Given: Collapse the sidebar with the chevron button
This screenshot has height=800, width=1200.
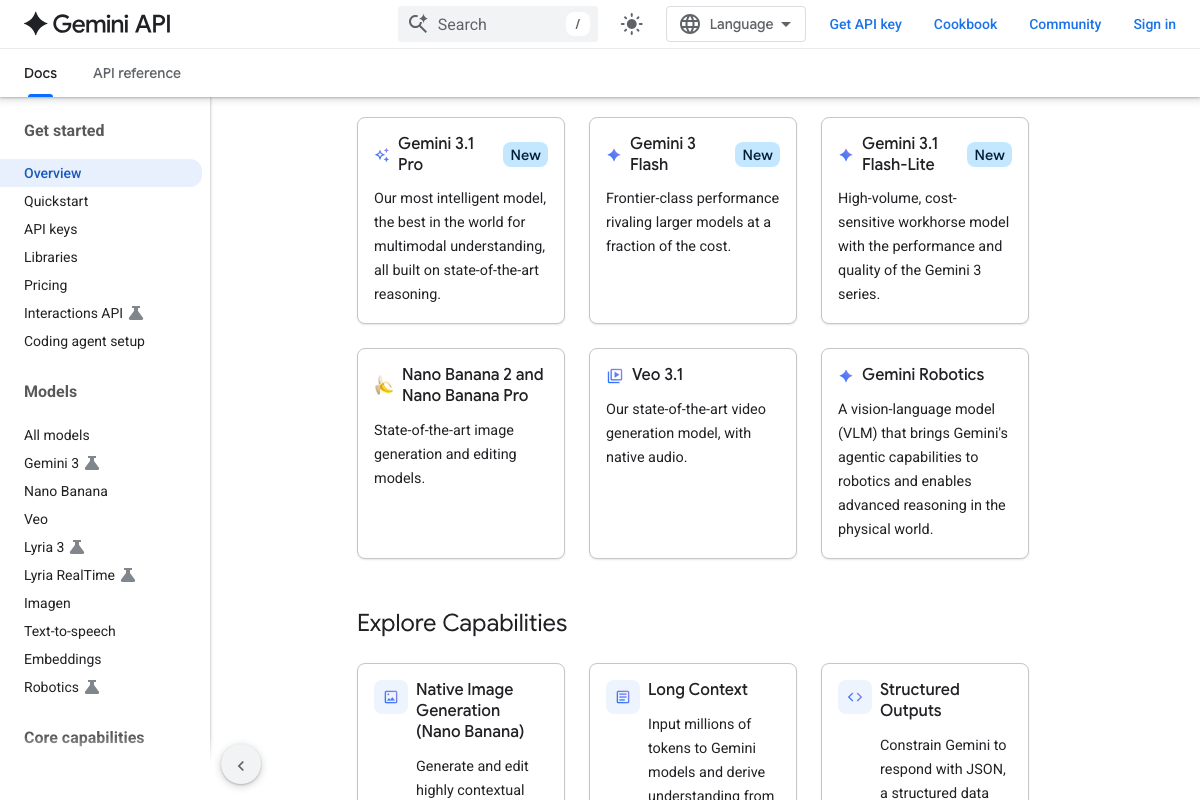Looking at the screenshot, I should (240, 766).
